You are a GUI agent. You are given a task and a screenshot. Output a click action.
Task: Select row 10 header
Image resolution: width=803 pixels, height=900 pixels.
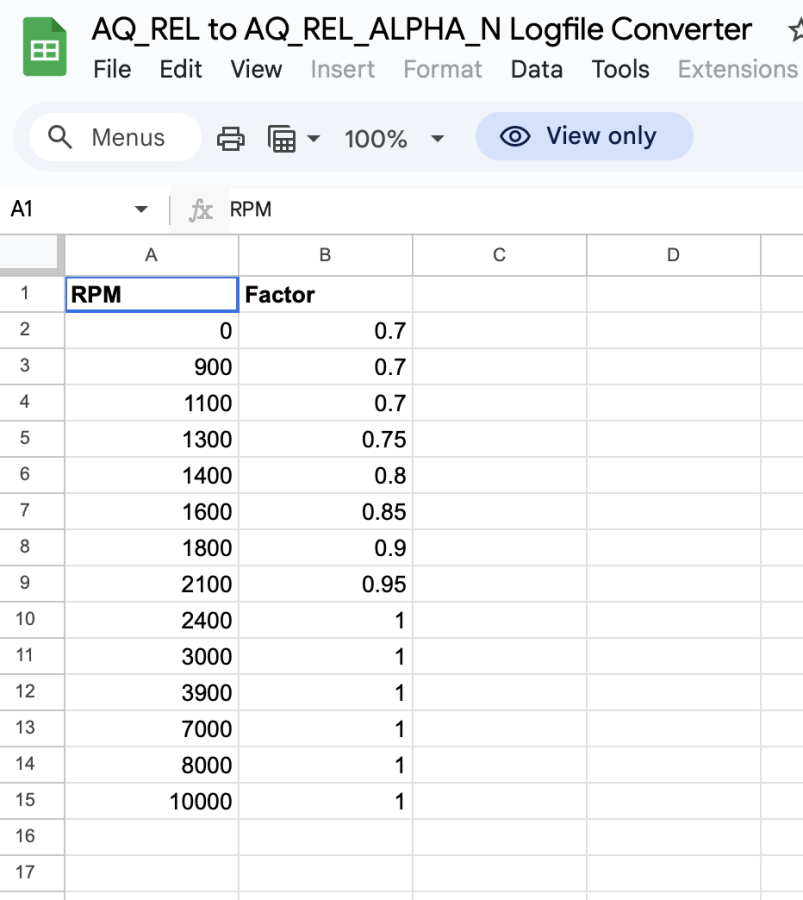click(x=25, y=619)
